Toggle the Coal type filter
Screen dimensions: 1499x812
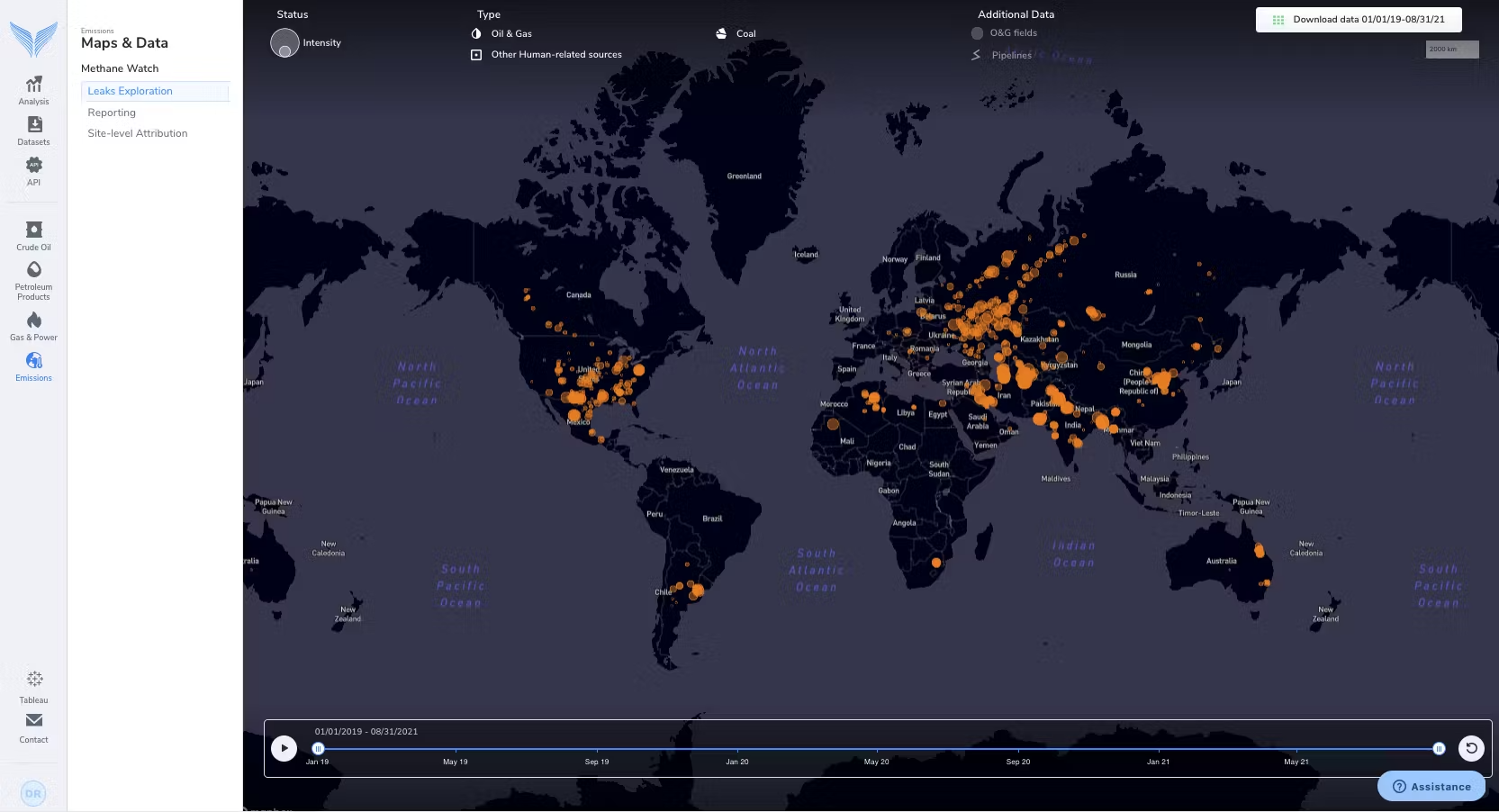click(x=736, y=33)
